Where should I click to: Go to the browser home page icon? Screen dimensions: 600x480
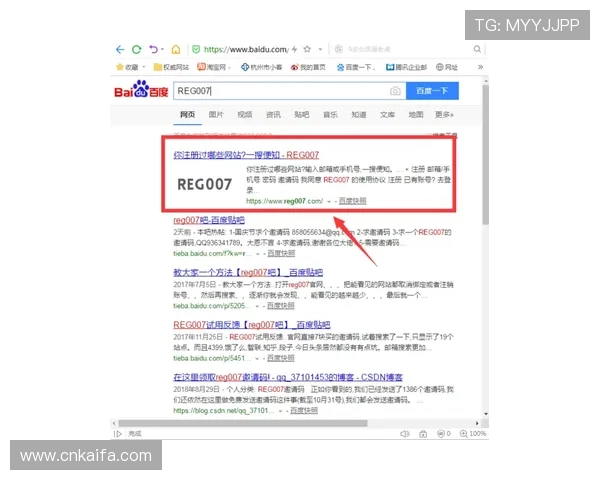coord(176,49)
